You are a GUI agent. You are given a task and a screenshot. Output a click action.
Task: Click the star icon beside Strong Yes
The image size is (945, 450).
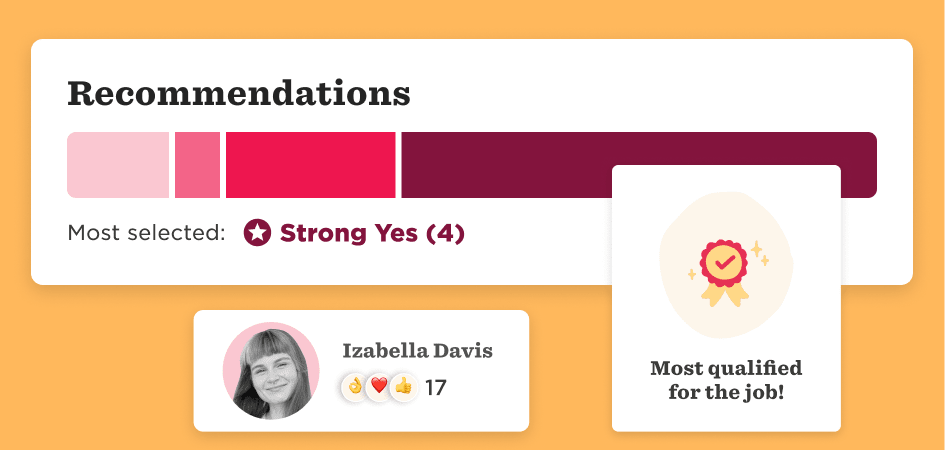click(x=257, y=233)
